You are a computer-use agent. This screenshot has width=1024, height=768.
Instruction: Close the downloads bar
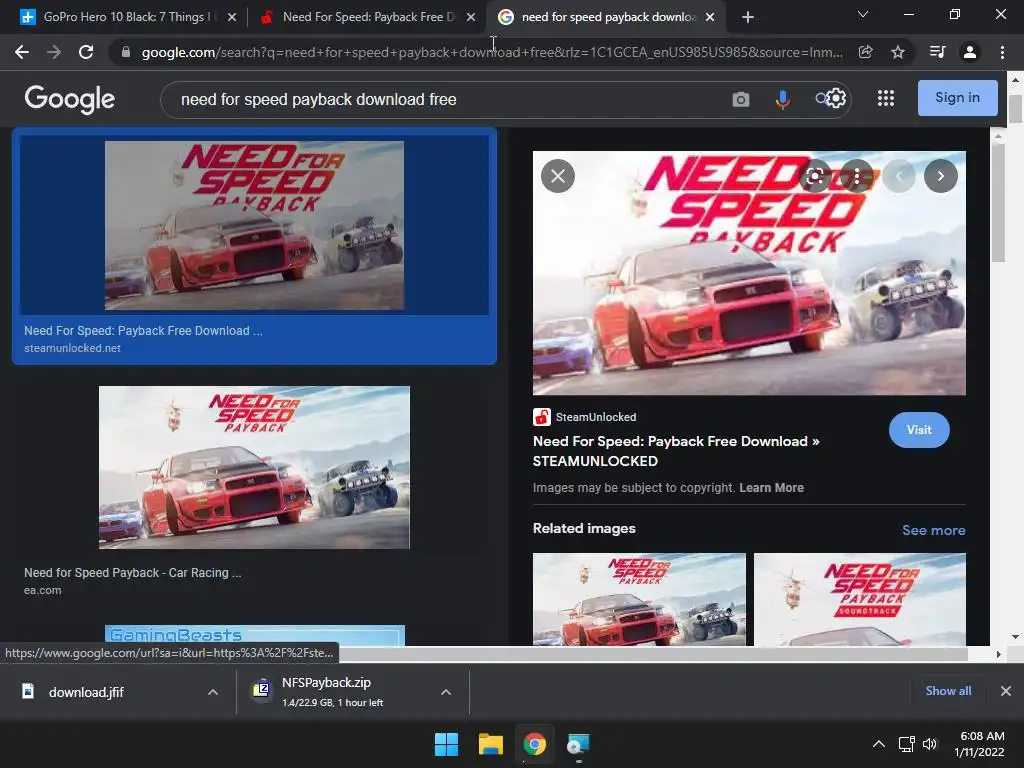1006,691
